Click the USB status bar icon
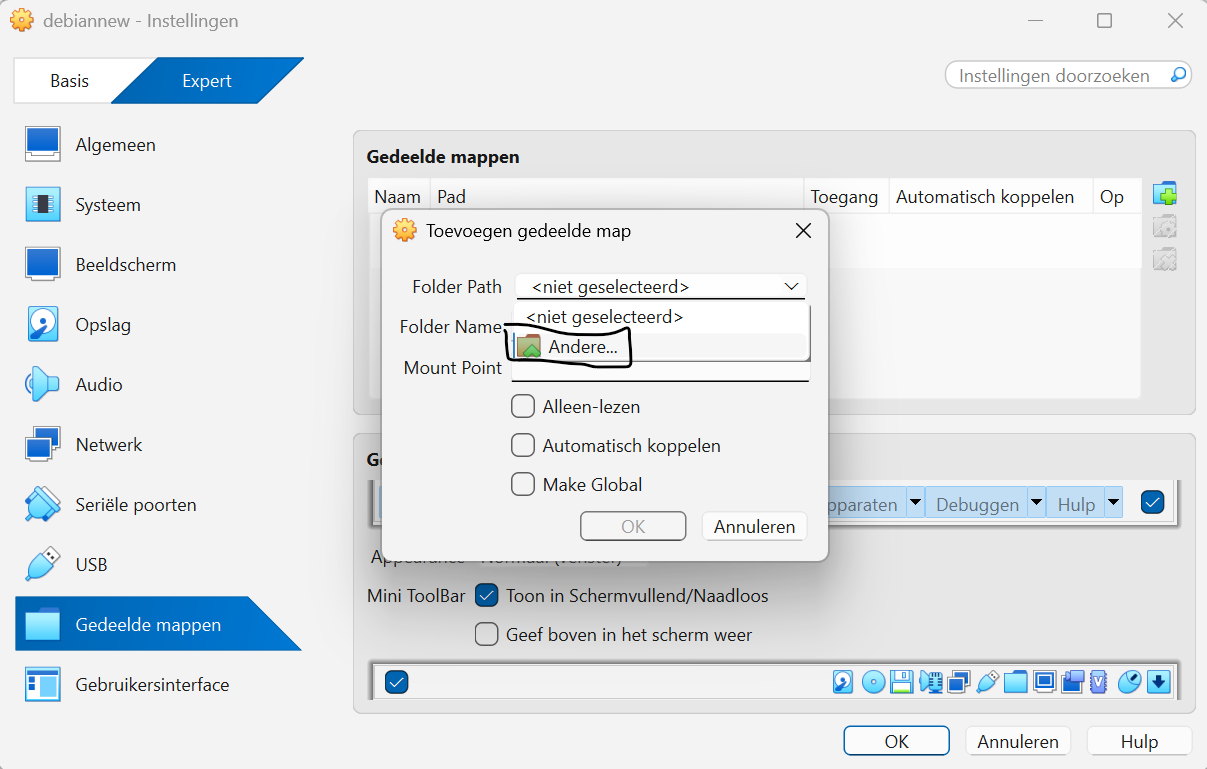Viewport: 1207px width, 769px height. [987, 682]
